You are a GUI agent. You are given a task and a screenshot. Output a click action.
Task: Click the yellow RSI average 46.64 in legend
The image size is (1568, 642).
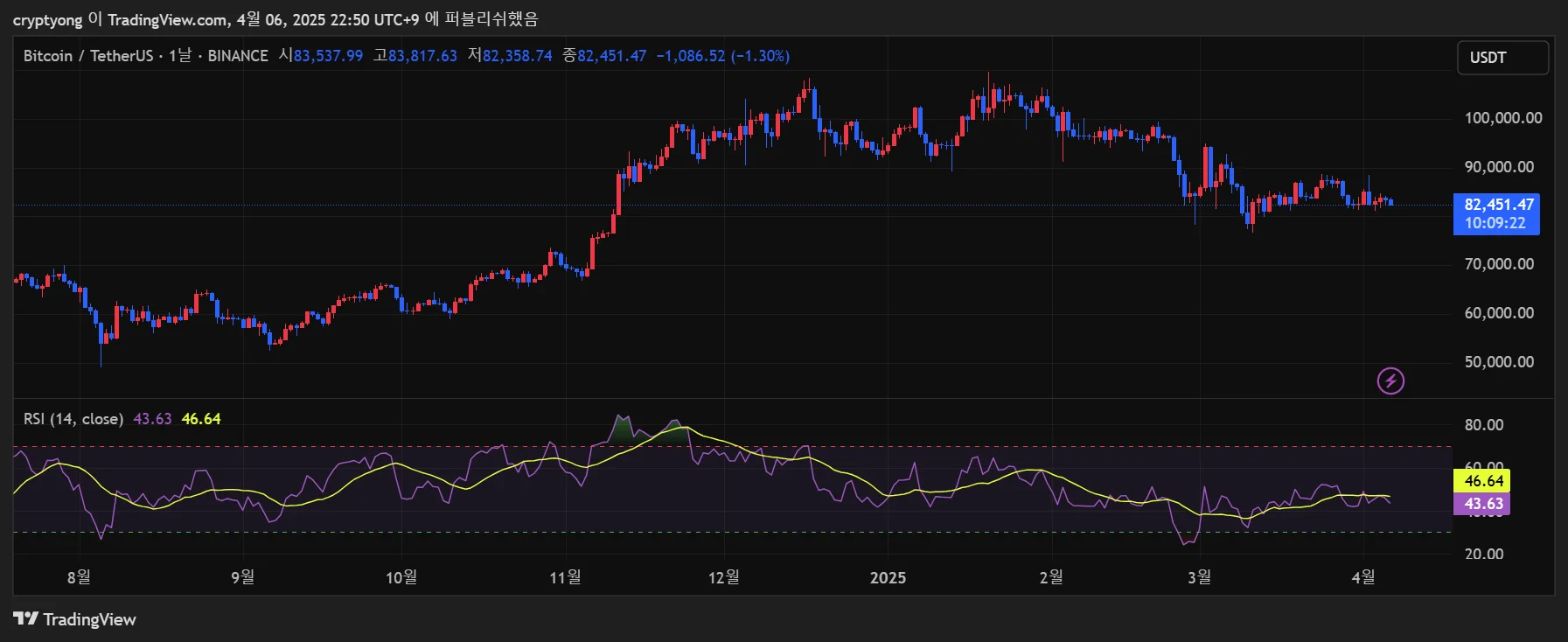[x=201, y=419]
